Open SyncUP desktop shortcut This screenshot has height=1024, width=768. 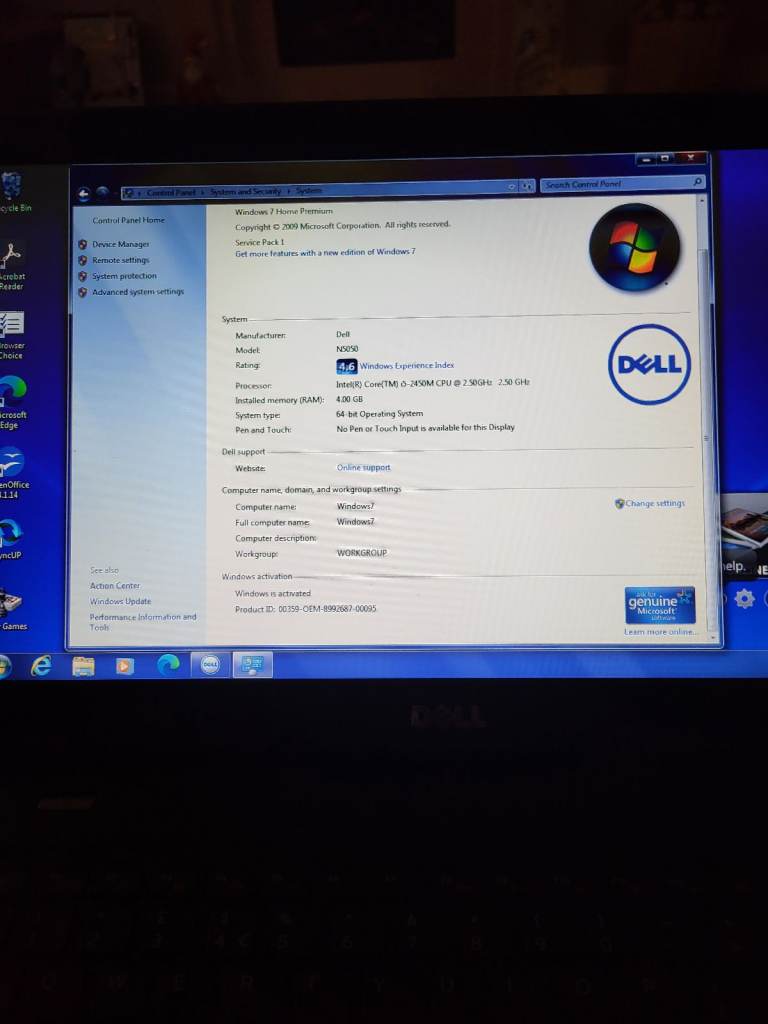coord(11,539)
